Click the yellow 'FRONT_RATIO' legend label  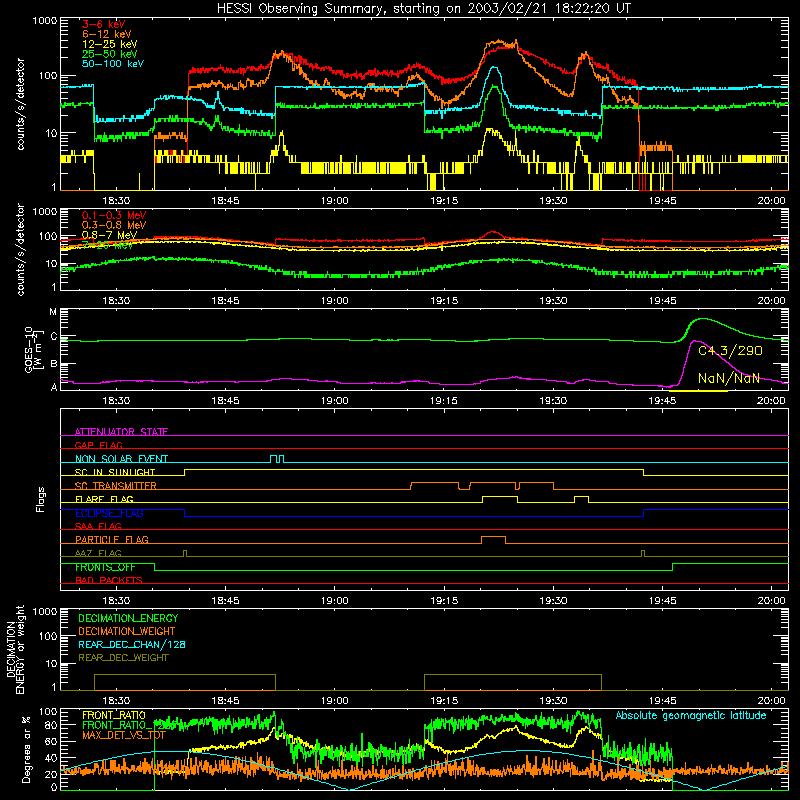point(114,716)
